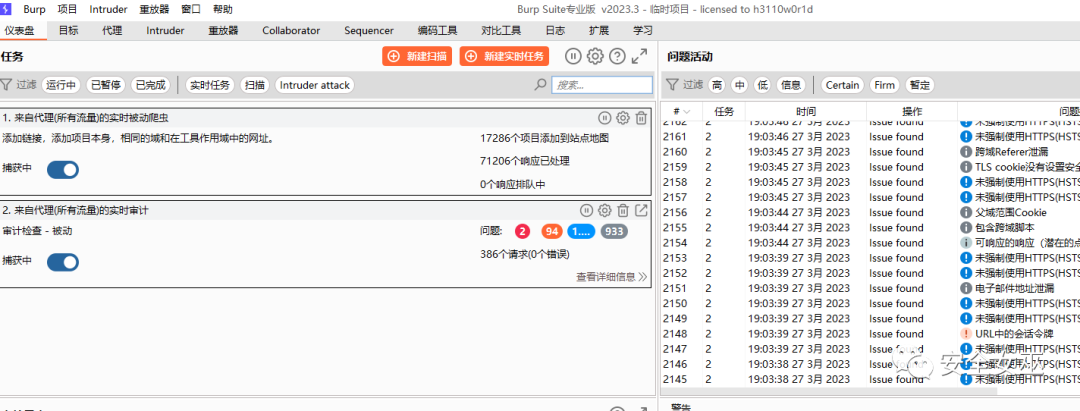Pause task 2 live audit
Screen dimensions: 1080x411
[x=586, y=211]
